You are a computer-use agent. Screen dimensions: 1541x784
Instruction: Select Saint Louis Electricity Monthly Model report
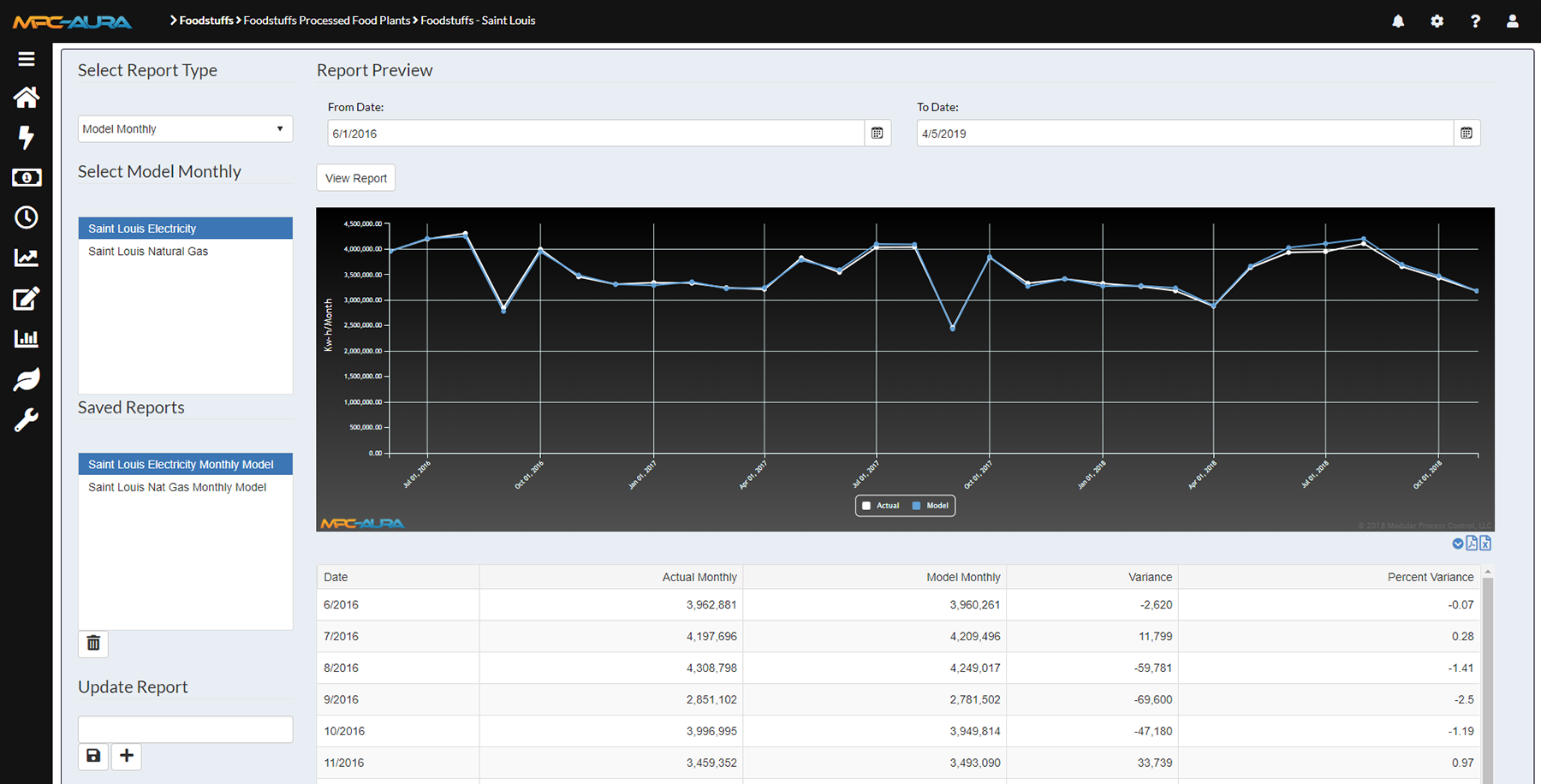click(x=185, y=465)
